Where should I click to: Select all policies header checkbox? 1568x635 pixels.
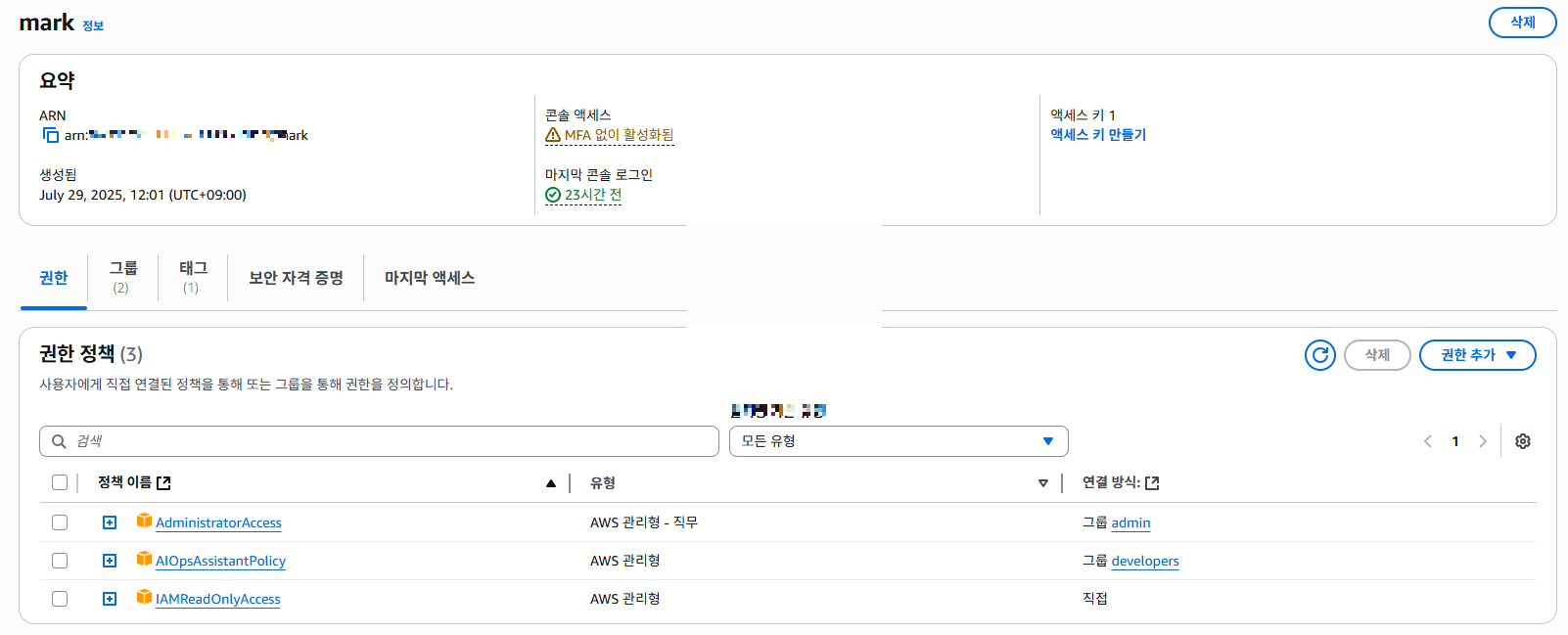(60, 482)
